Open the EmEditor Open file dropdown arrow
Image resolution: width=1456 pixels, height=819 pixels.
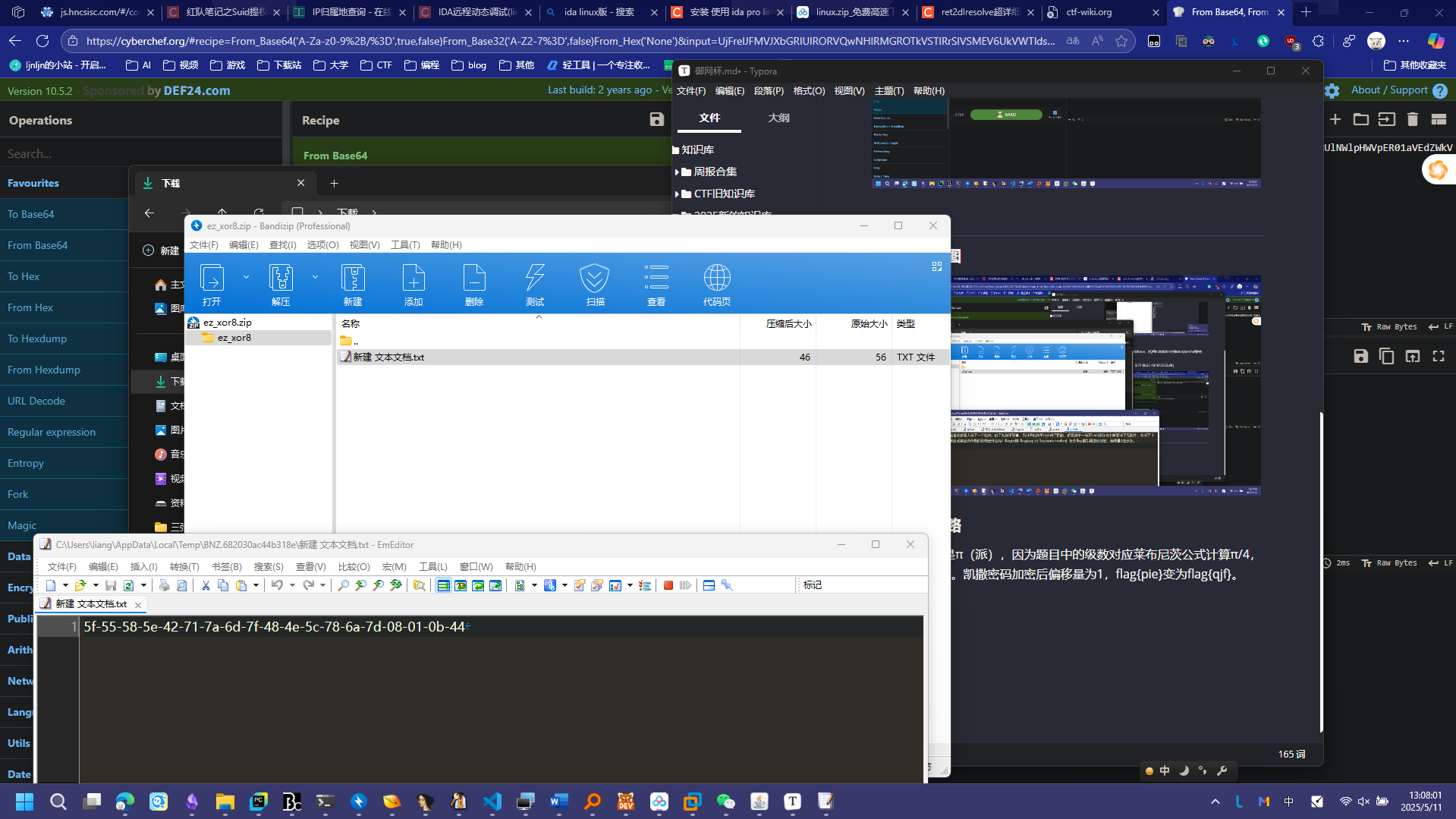click(x=96, y=585)
